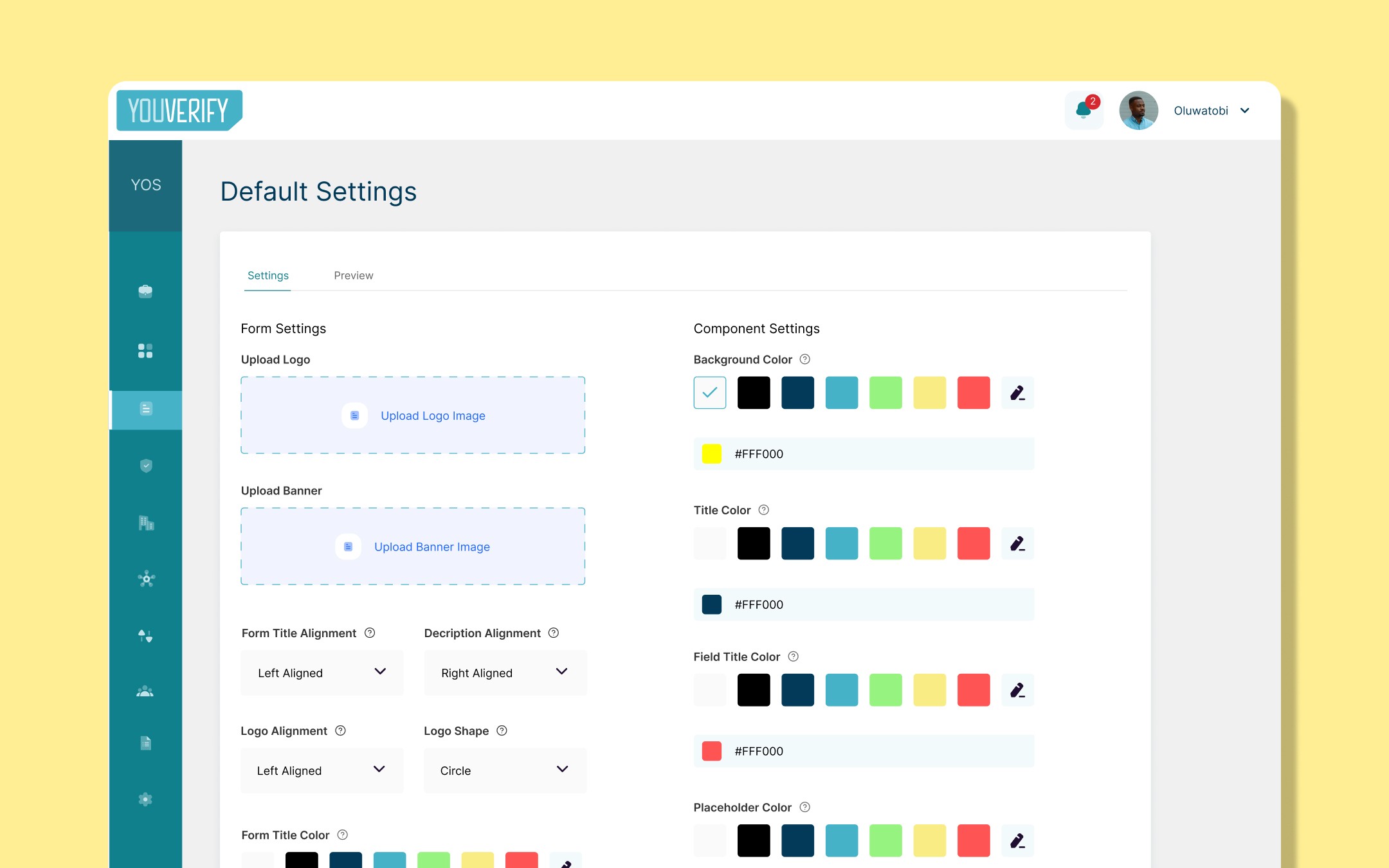
Task: Click the Title Color help icon
Action: tap(763, 510)
